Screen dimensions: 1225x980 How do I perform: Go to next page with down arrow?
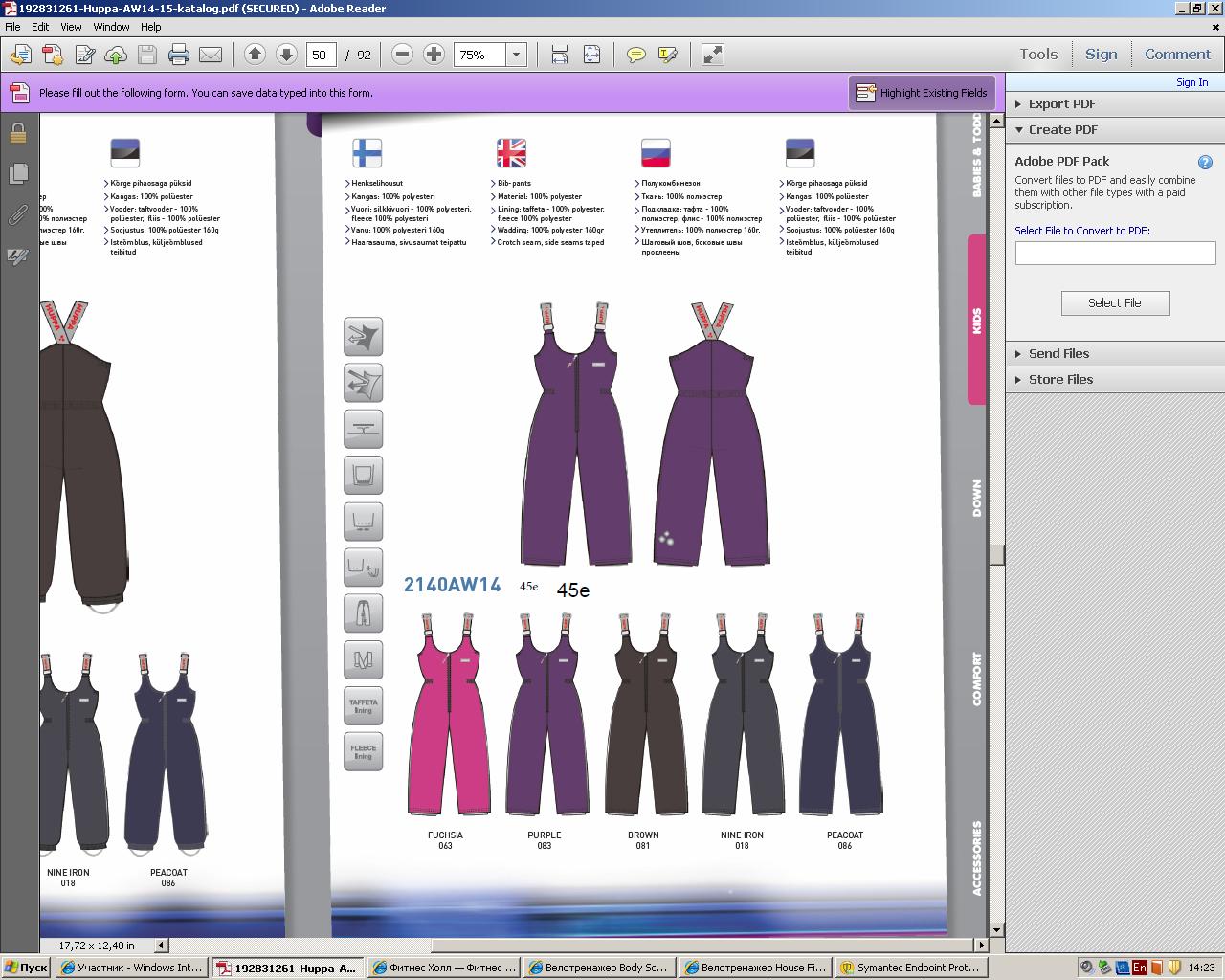tap(286, 55)
